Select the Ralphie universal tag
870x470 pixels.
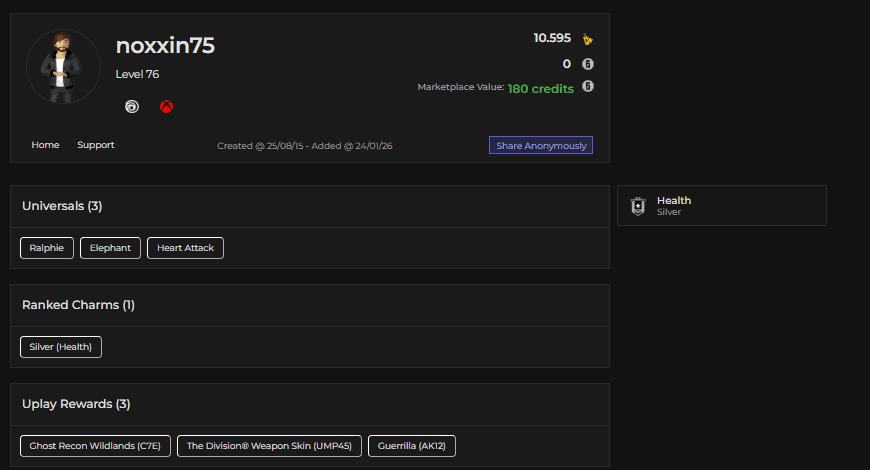click(47, 248)
